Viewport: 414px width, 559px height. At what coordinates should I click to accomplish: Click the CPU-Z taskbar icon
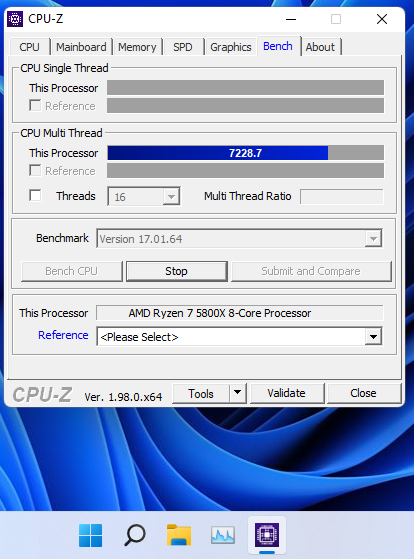(x=267, y=535)
